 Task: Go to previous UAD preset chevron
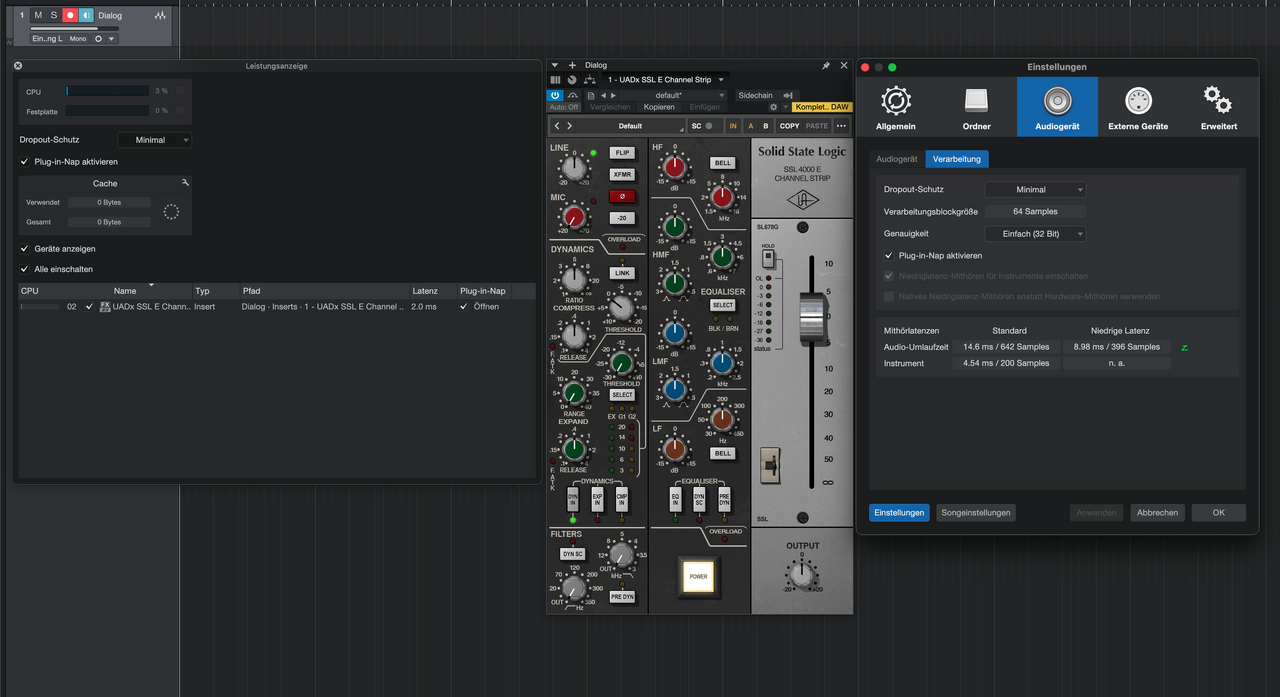[x=557, y=126]
